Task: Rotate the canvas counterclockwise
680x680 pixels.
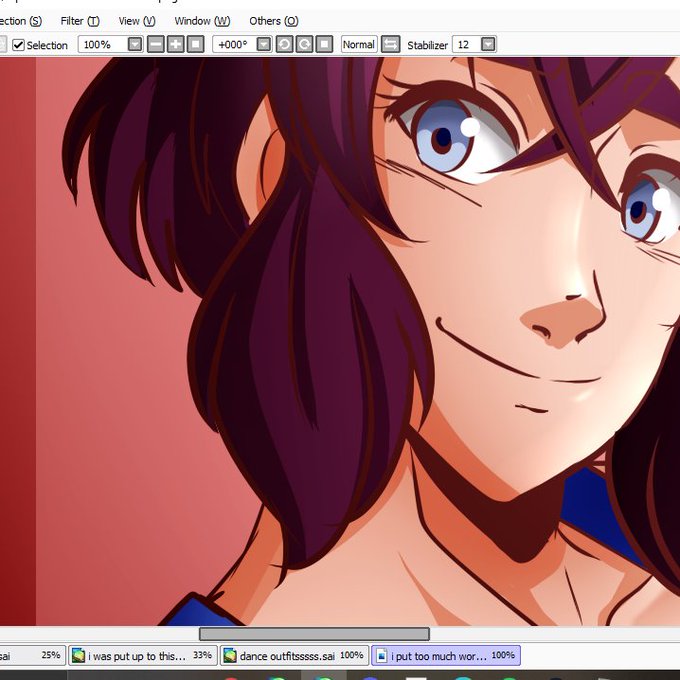Action: (284, 44)
